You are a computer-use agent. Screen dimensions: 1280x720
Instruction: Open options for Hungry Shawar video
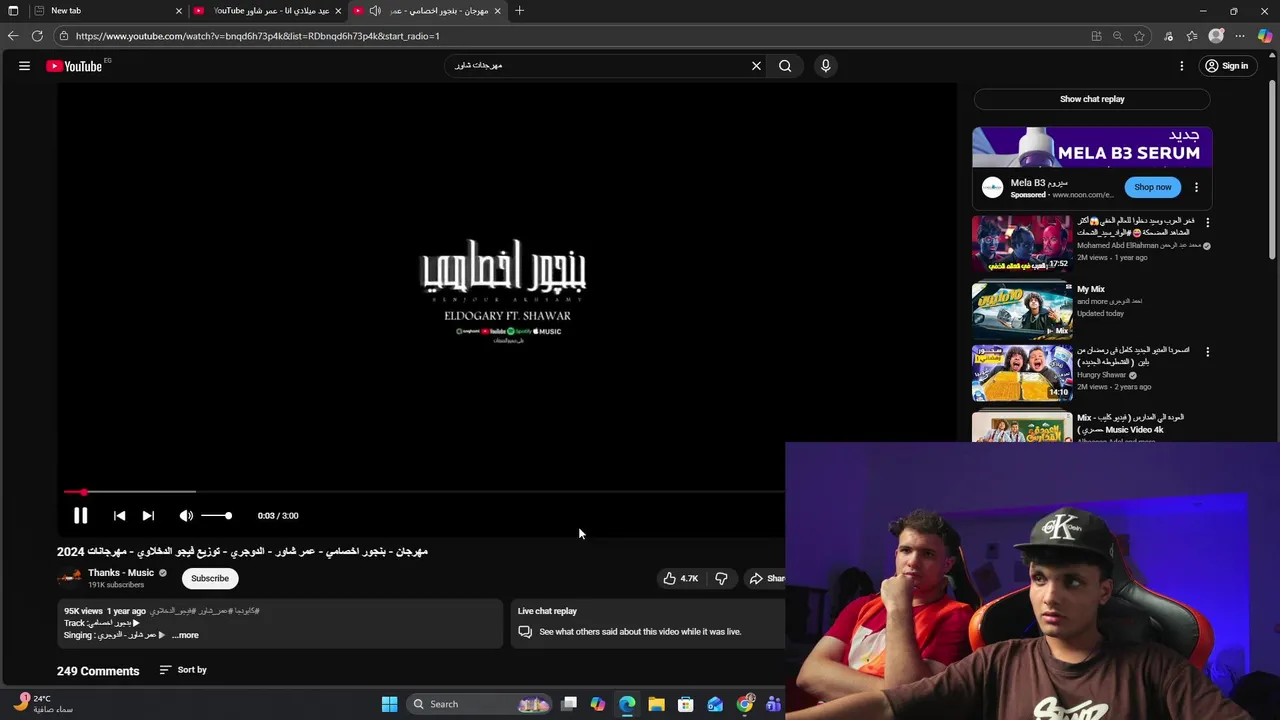point(1207,352)
